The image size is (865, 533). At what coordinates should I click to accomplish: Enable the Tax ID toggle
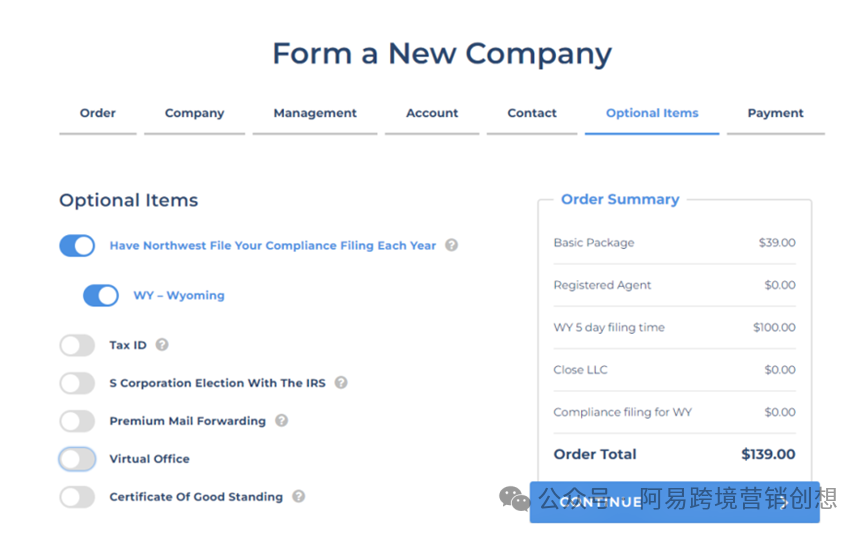[x=77, y=345]
